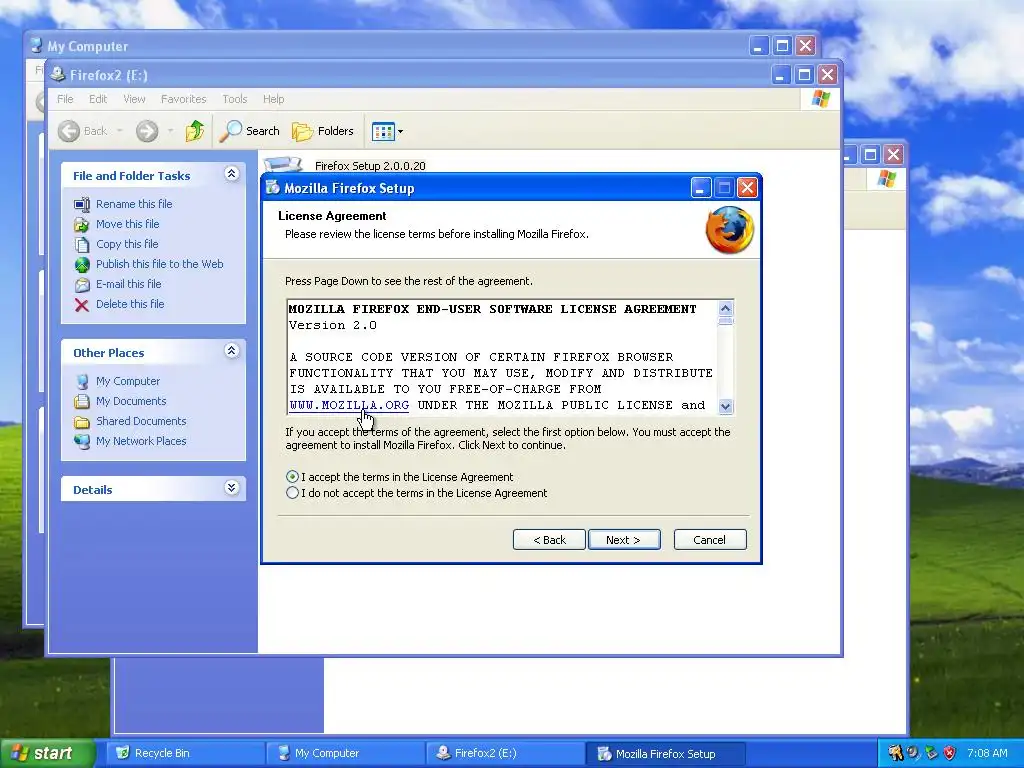
Task: Click the Firefox2 (E:) window title icon
Action: (x=58, y=74)
